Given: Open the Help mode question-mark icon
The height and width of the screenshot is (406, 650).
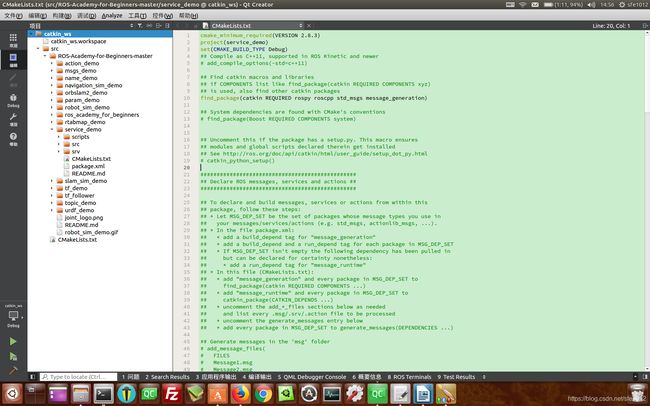Looking at the screenshot, I should pyautogui.click(x=13, y=139).
